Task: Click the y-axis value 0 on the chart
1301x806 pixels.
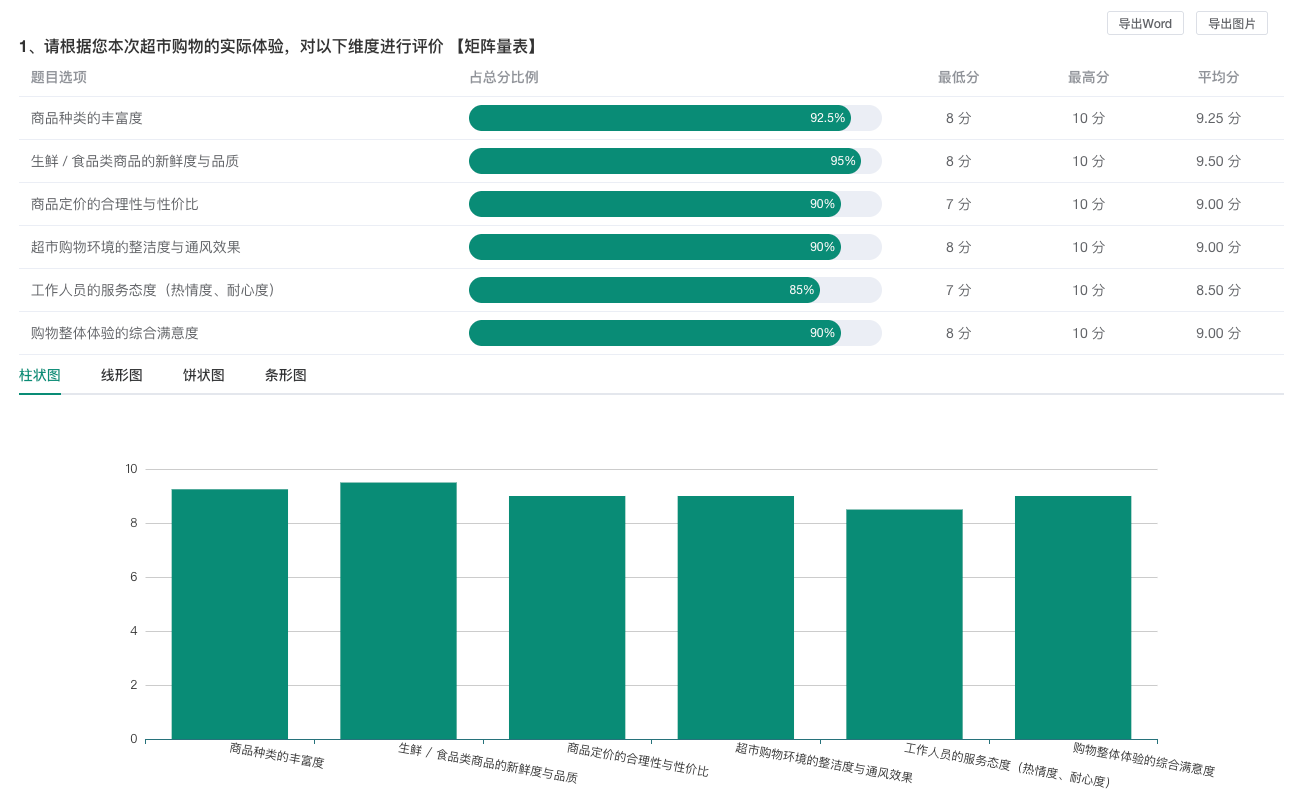Action: coord(134,739)
